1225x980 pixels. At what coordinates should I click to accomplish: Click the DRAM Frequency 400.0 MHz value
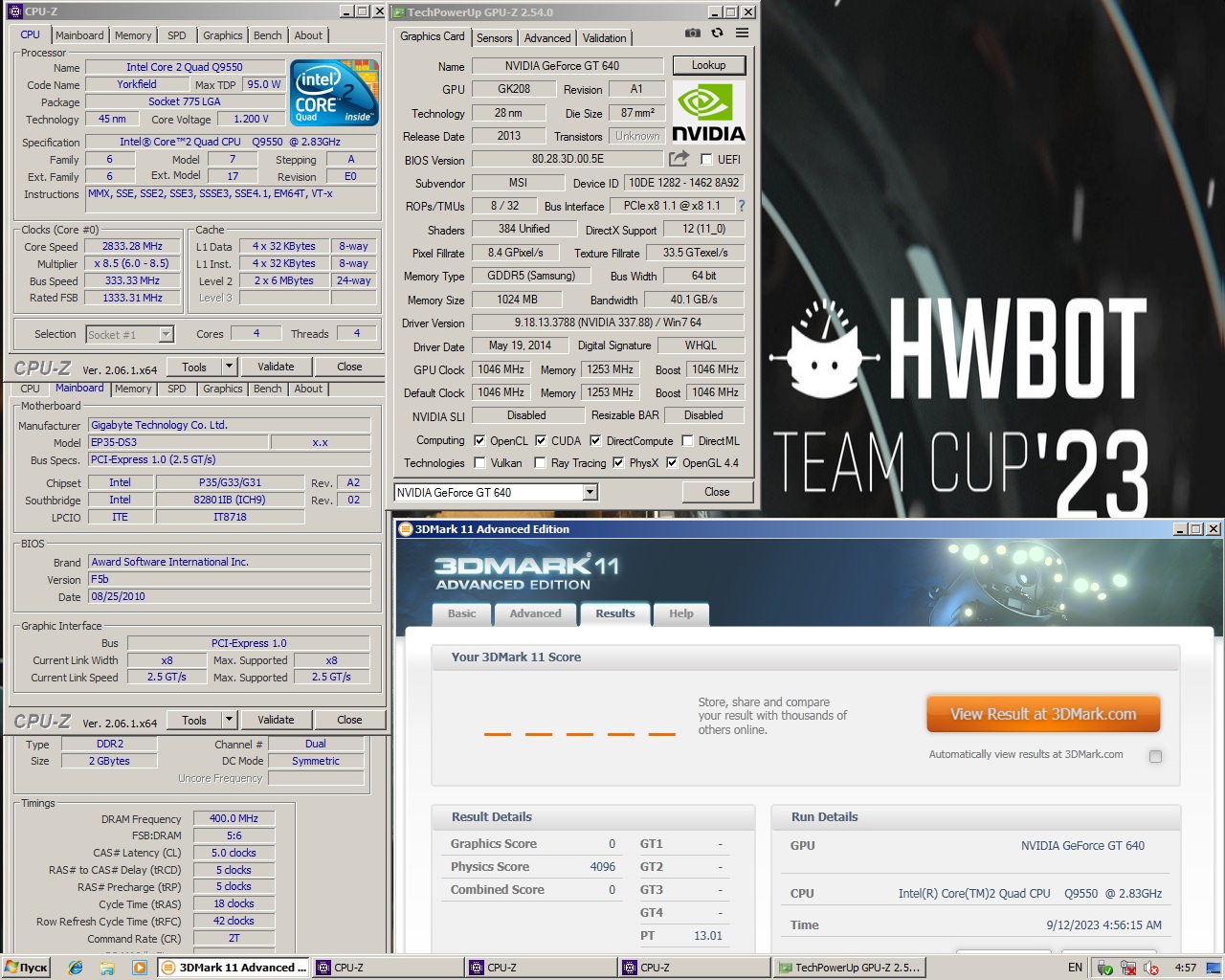(234, 818)
